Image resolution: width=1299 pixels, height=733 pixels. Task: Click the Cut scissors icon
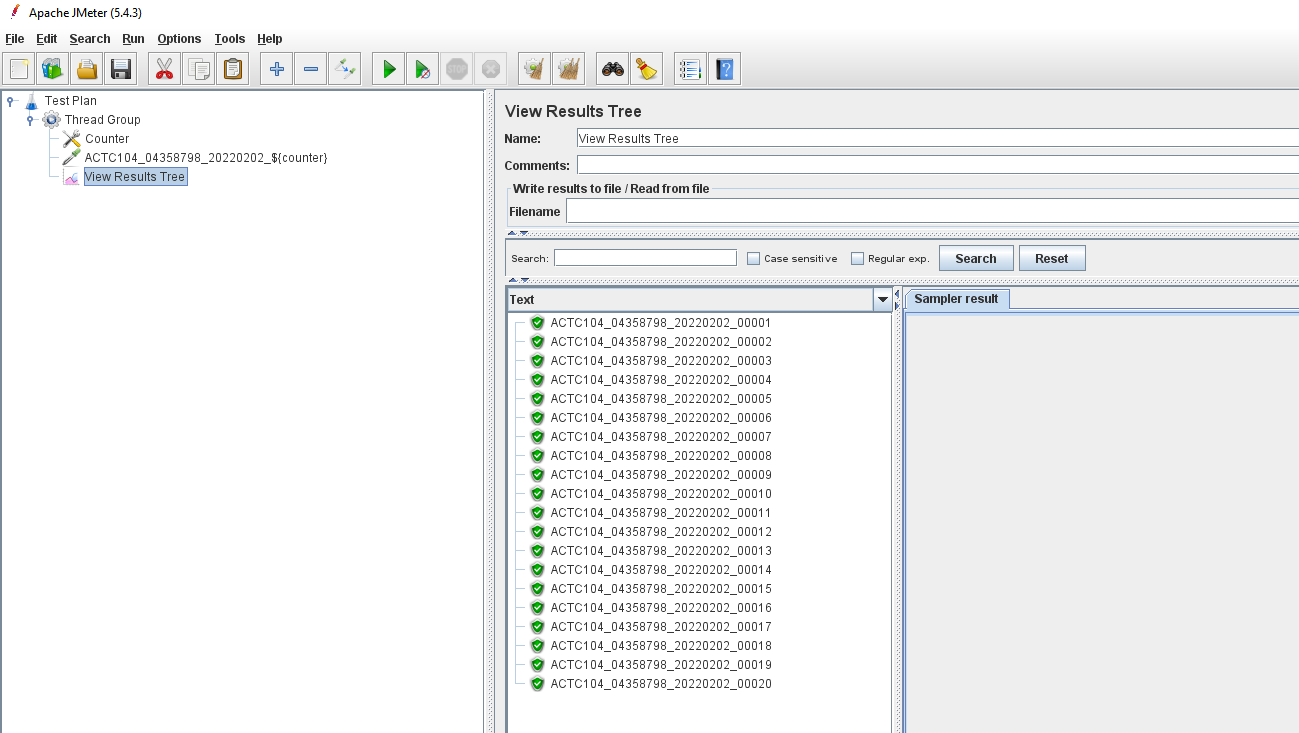(x=165, y=69)
